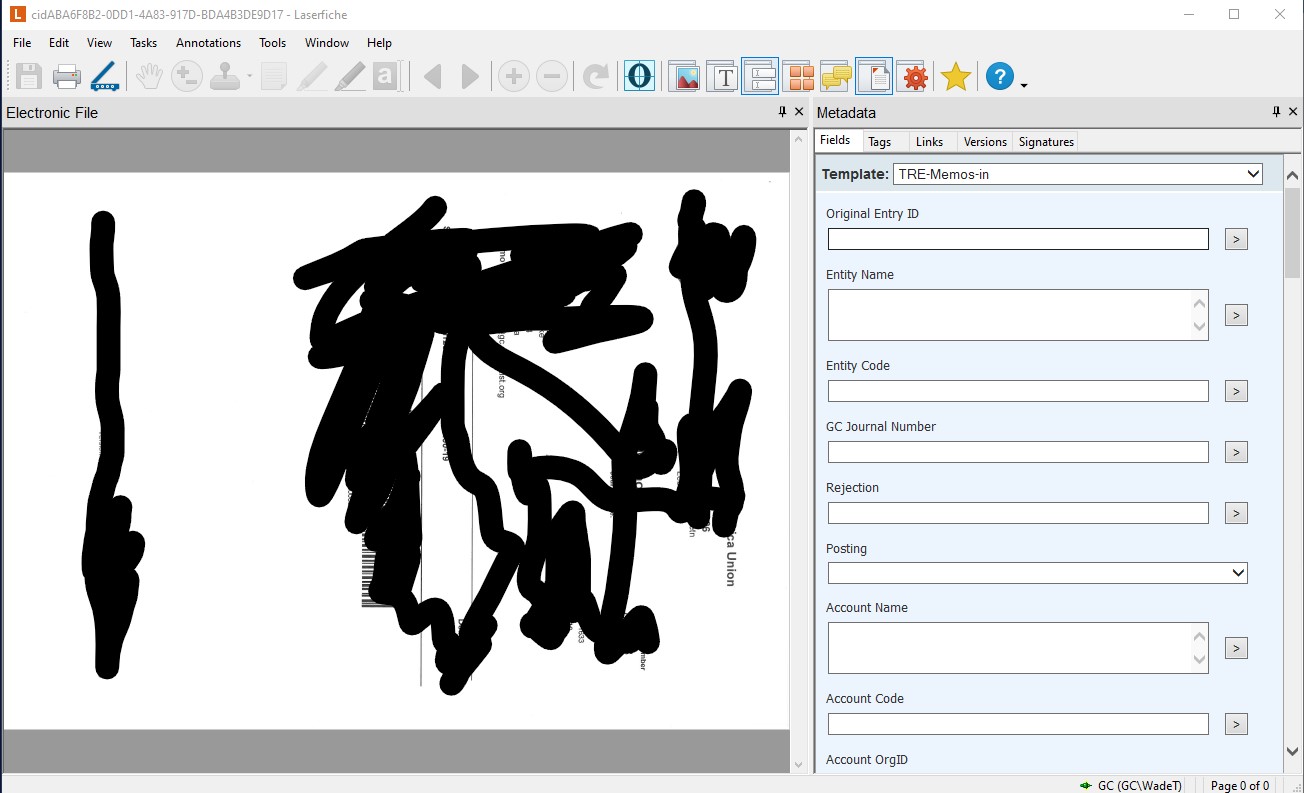Click the Scan document icon
1304x793 pixels.
point(104,76)
